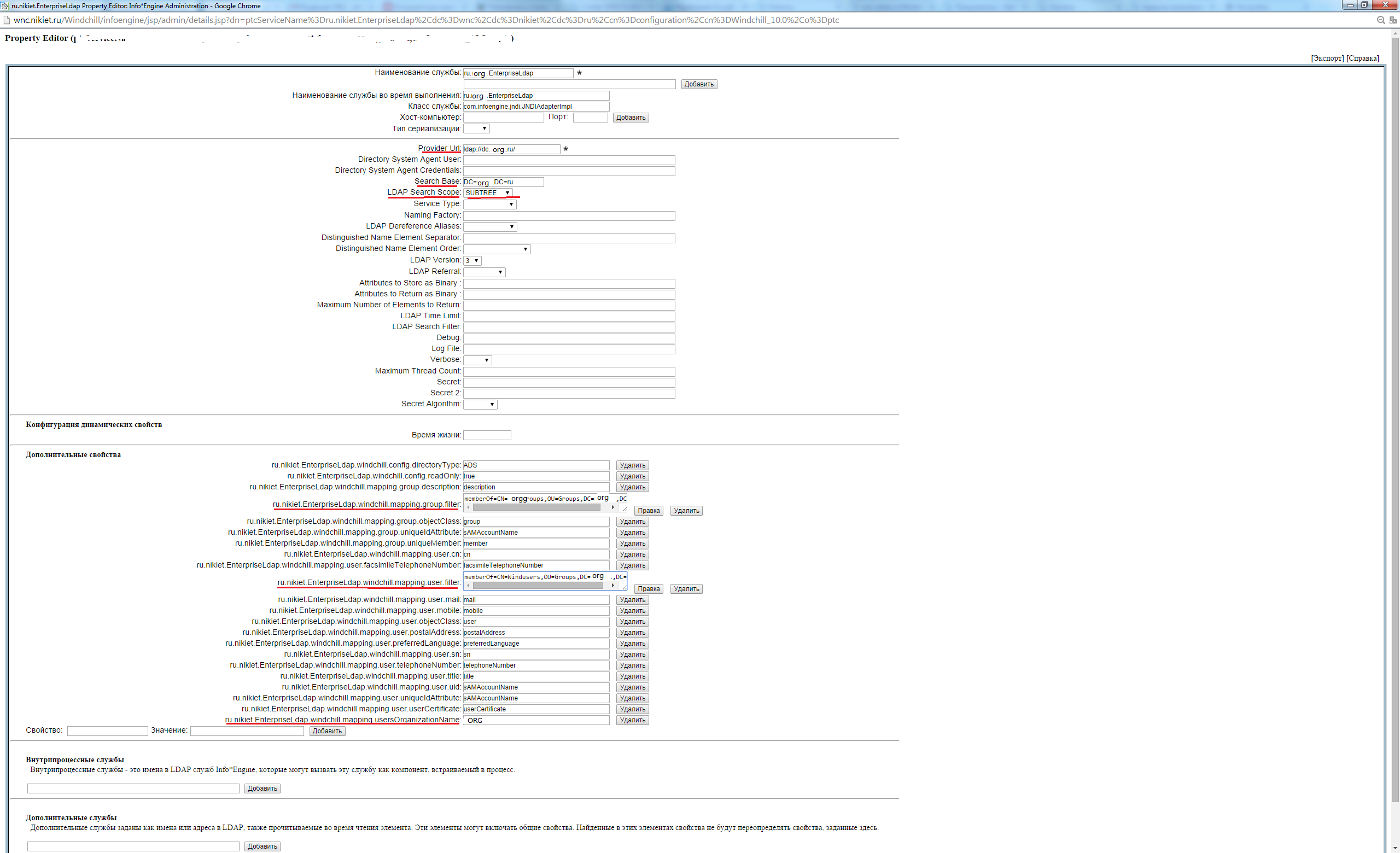This screenshot has width=1400, height=853.
Task: Click the right arrow of the user.filter scrollbar
Action: click(x=612, y=585)
